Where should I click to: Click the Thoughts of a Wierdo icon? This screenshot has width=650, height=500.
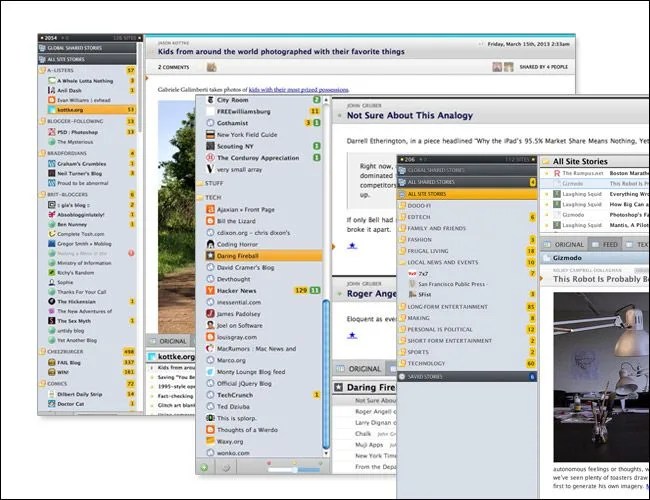point(210,430)
